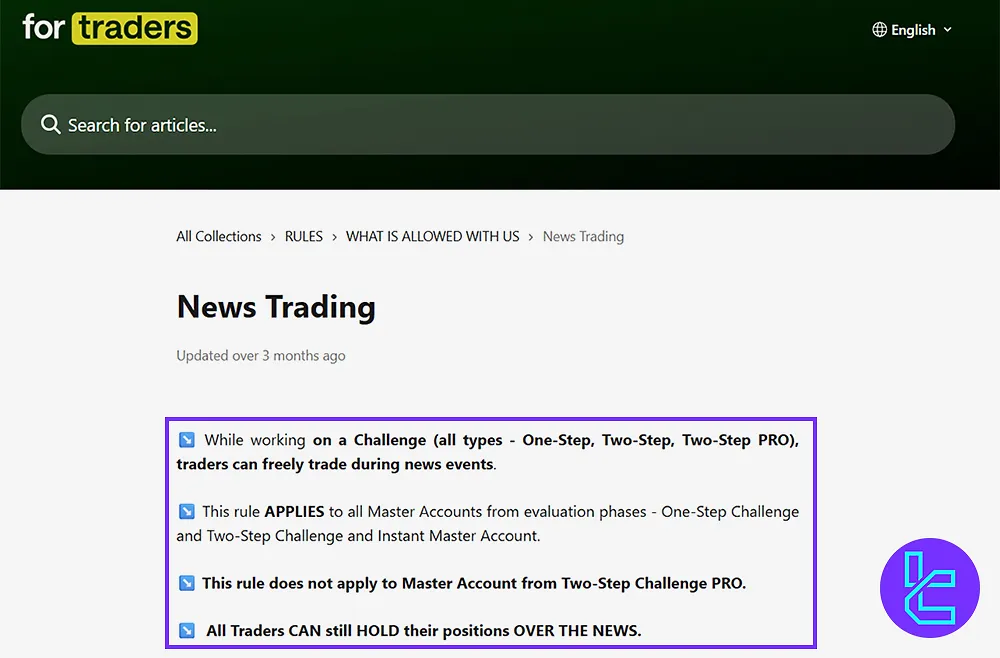Go to the RULES breadcrumb

[304, 237]
